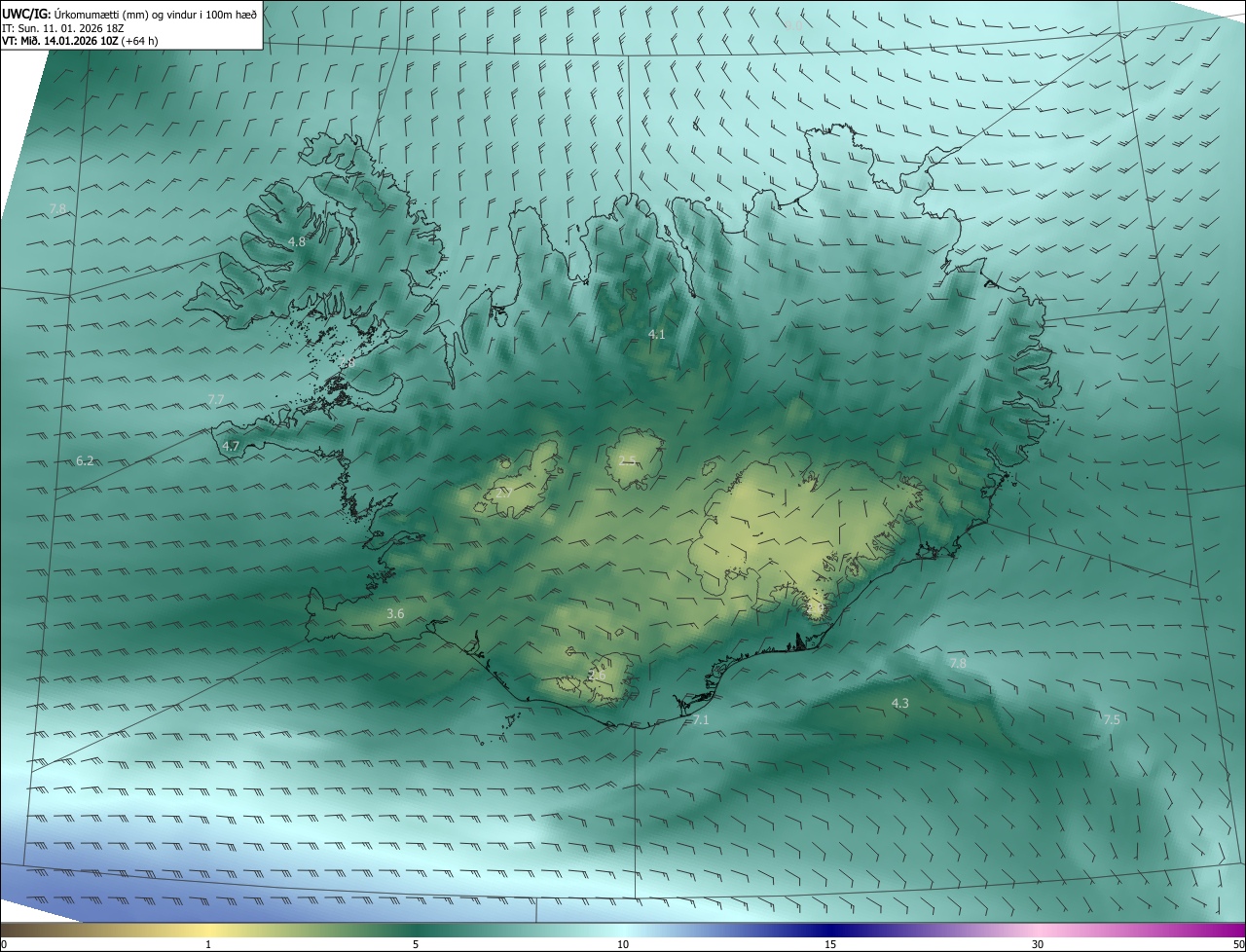
Task: Click the 'IT: Sun. 11. 01. 2026 18Z' initialization time text
Action: [x=62, y=28]
